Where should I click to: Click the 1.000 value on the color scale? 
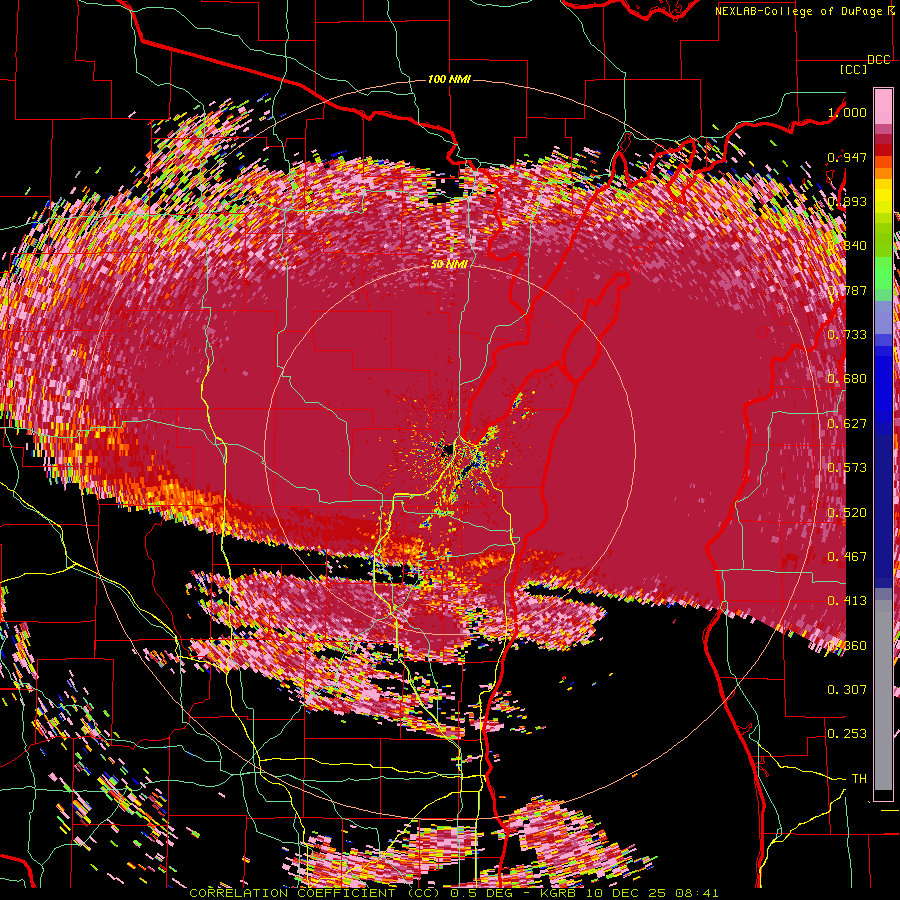(x=847, y=112)
